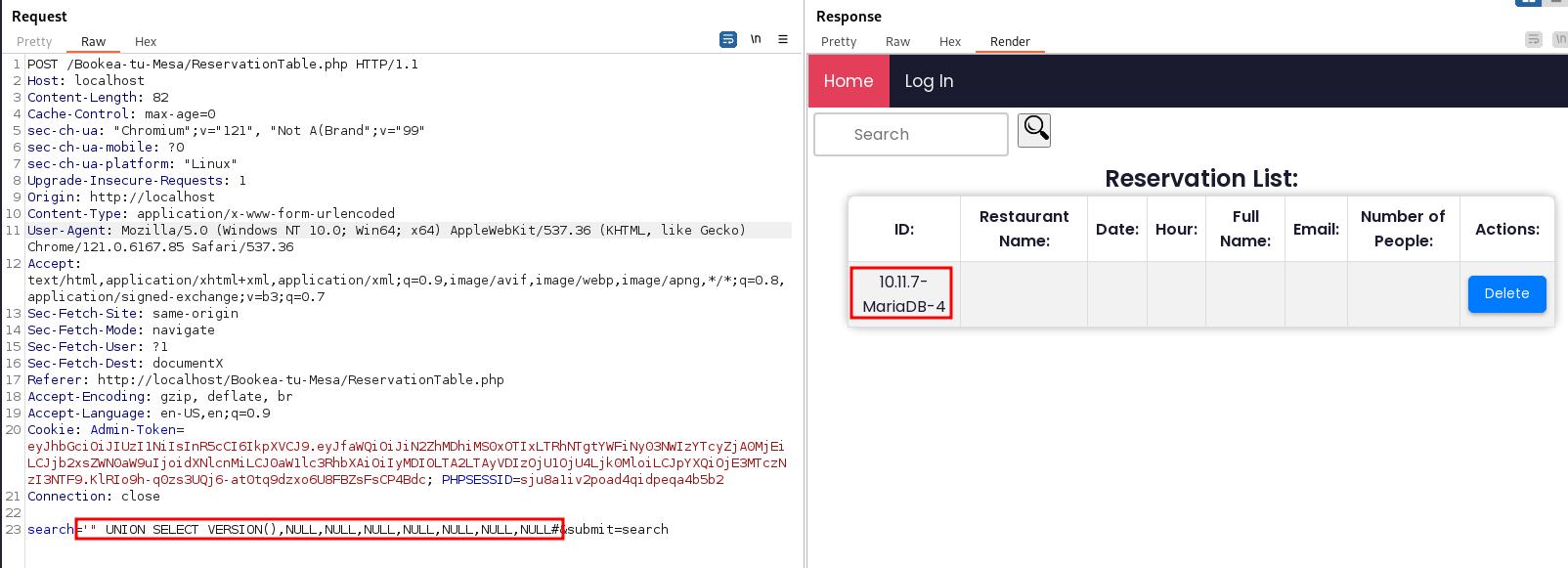Click the Accept-Language header line
Image resolution: width=1568 pixels, height=568 pixels.
click(149, 414)
